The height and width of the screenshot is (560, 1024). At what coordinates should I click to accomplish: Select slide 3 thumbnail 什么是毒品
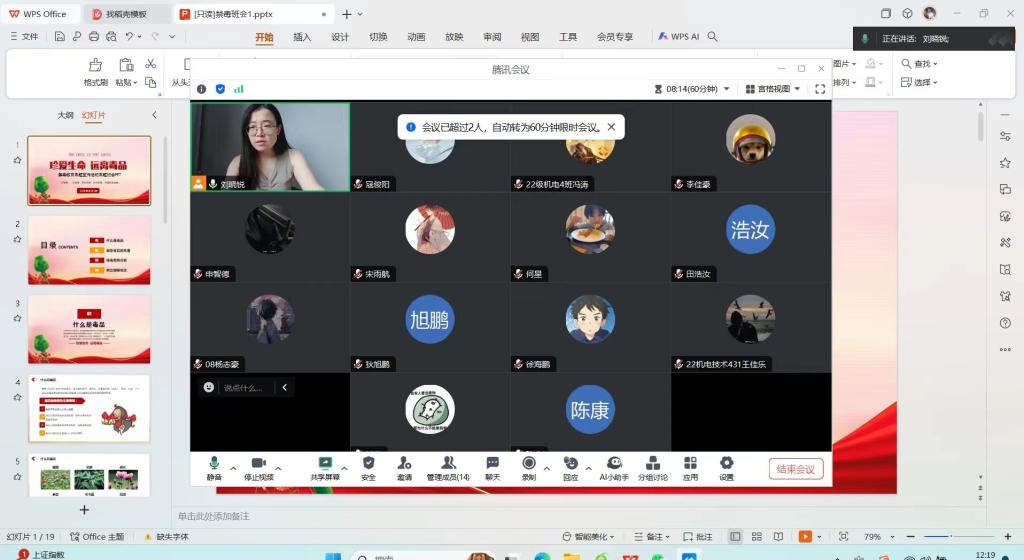[89, 329]
